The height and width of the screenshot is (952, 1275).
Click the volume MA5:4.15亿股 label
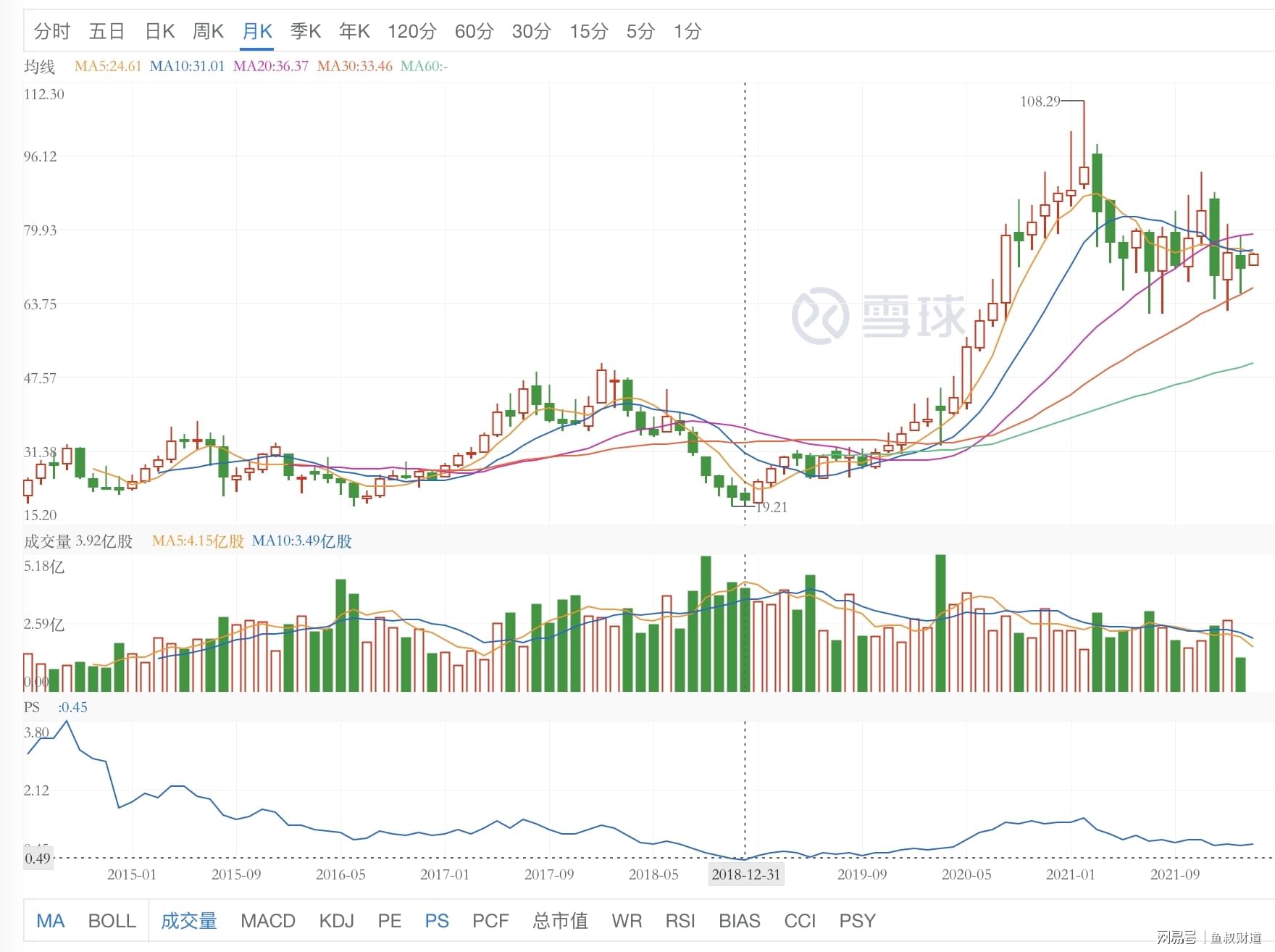click(198, 541)
